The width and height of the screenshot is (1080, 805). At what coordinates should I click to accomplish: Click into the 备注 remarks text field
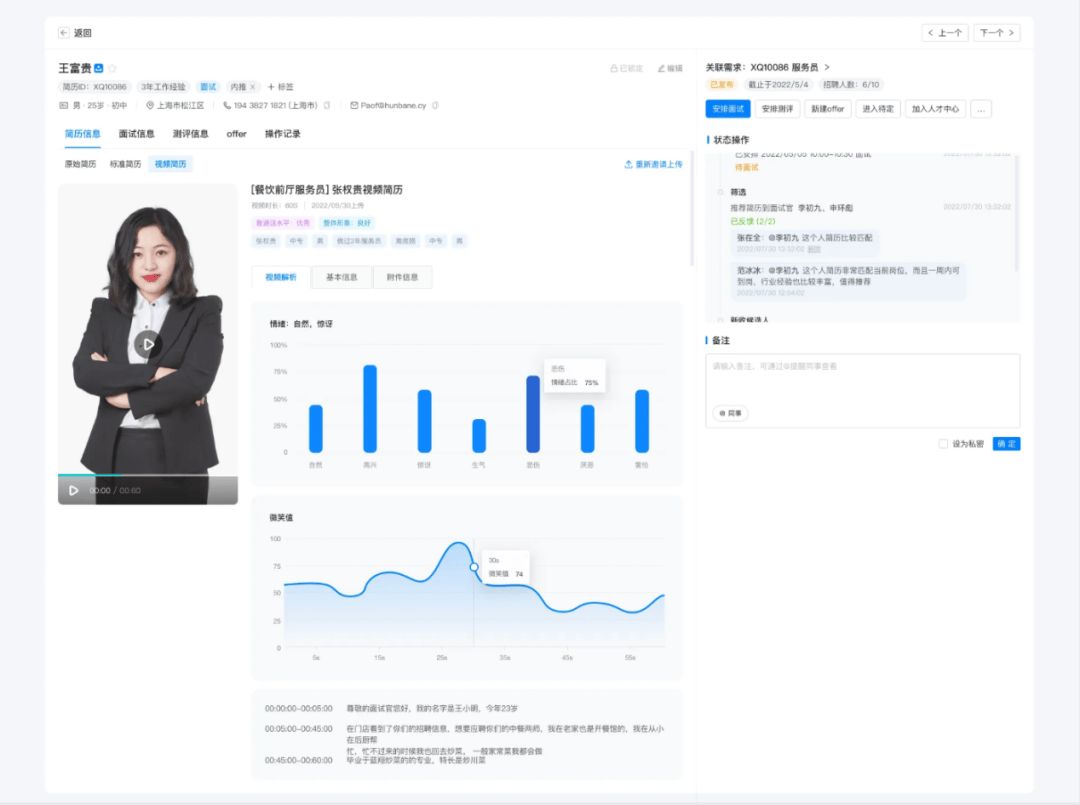(862, 380)
